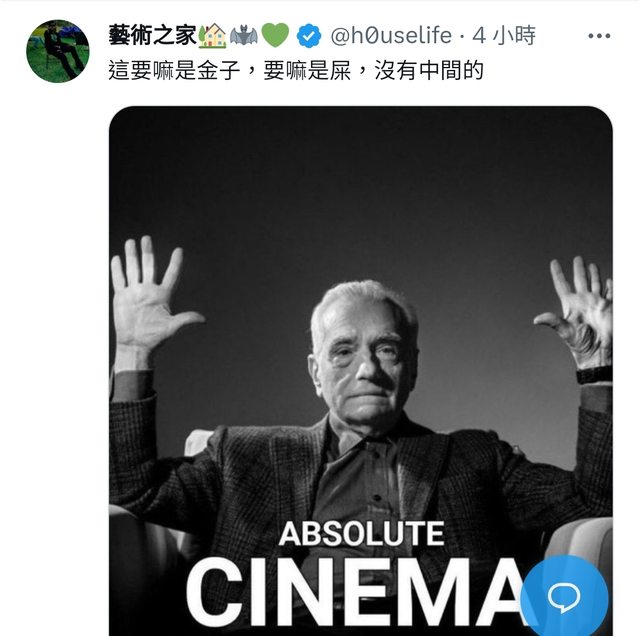This screenshot has width=640, height=636.
Task: Click the blue verified badge
Action: [309, 36]
